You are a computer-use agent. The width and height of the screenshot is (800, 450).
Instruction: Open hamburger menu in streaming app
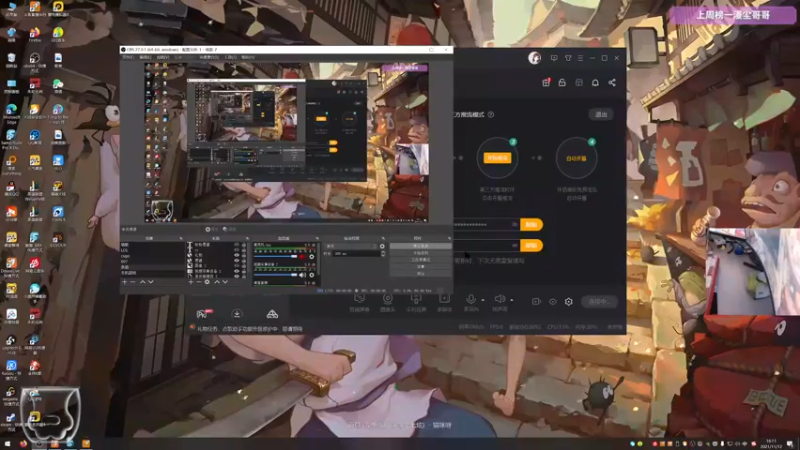[x=580, y=58]
